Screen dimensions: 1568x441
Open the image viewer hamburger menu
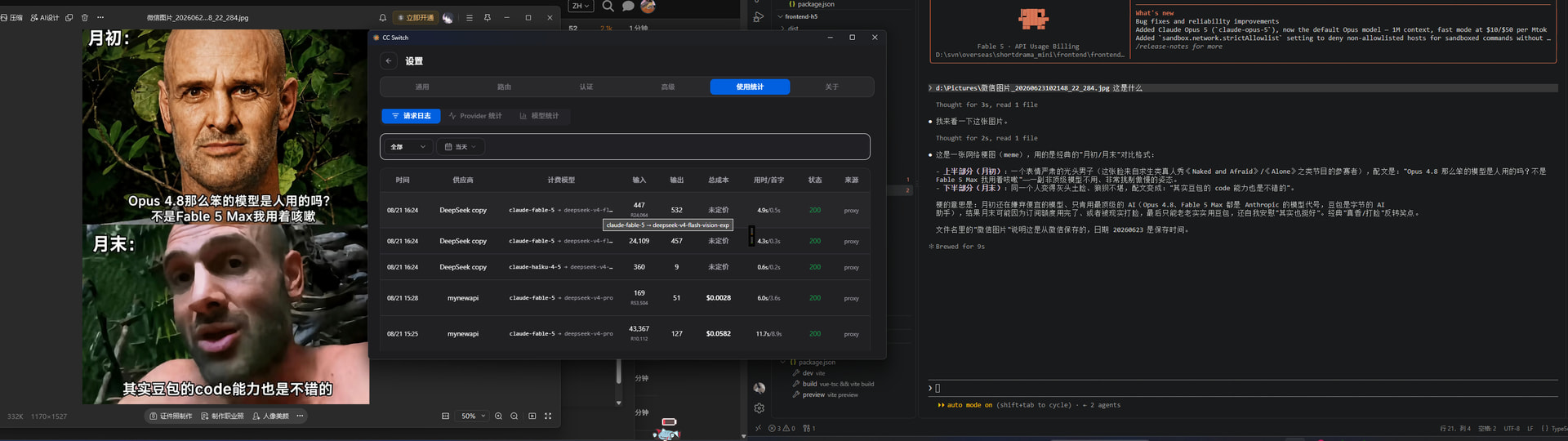pos(469,17)
